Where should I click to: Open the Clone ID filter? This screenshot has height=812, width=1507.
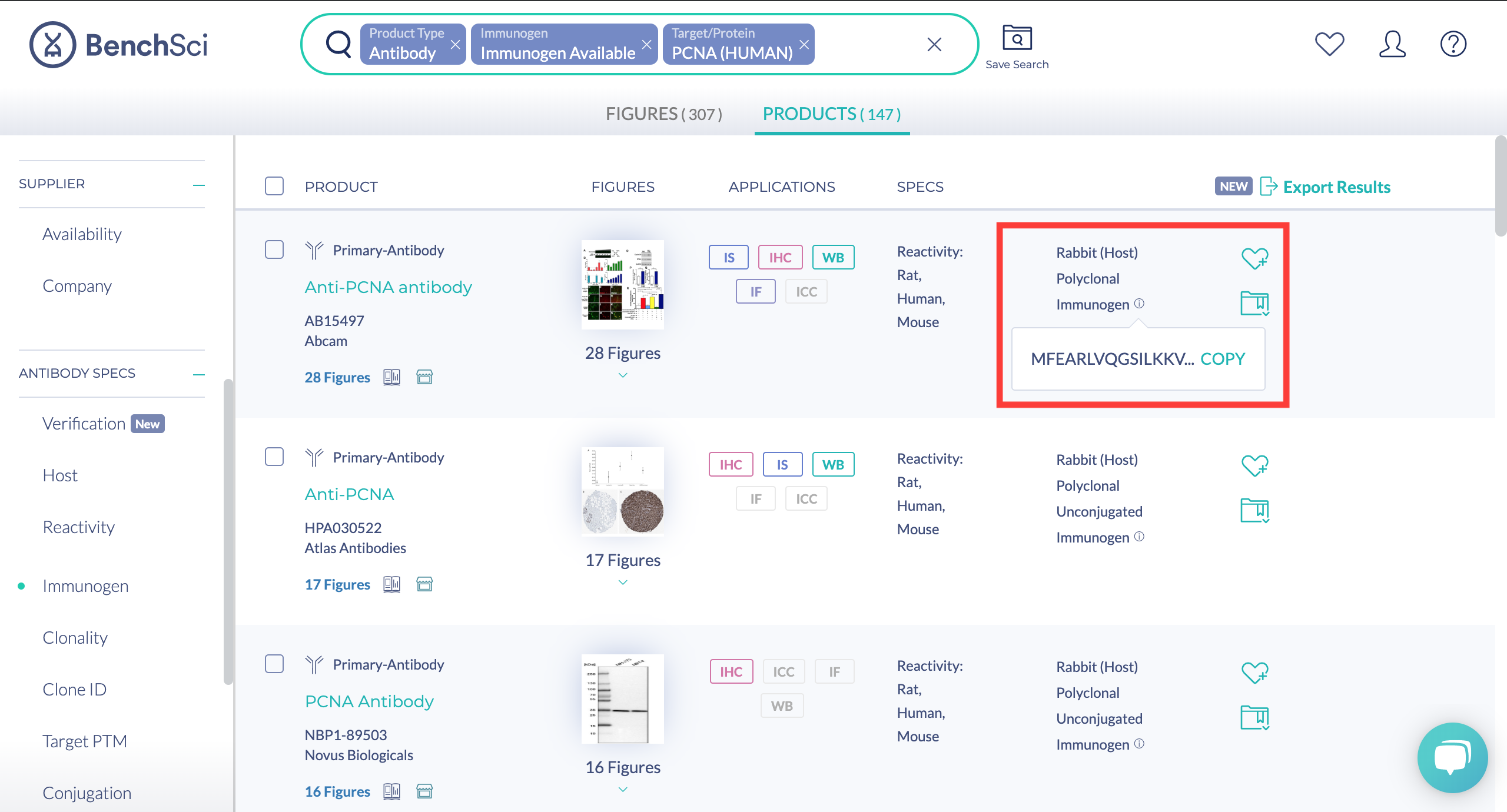point(75,690)
